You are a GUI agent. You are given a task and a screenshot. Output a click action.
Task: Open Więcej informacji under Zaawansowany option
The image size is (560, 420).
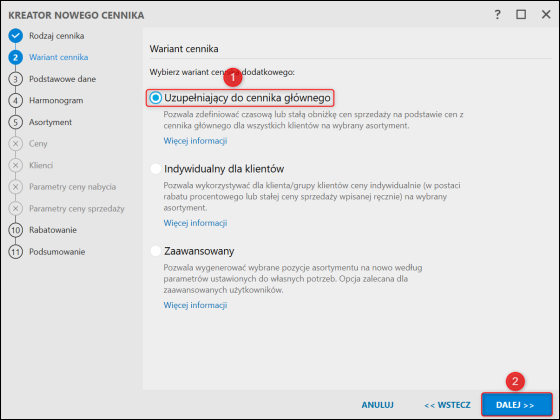point(195,305)
